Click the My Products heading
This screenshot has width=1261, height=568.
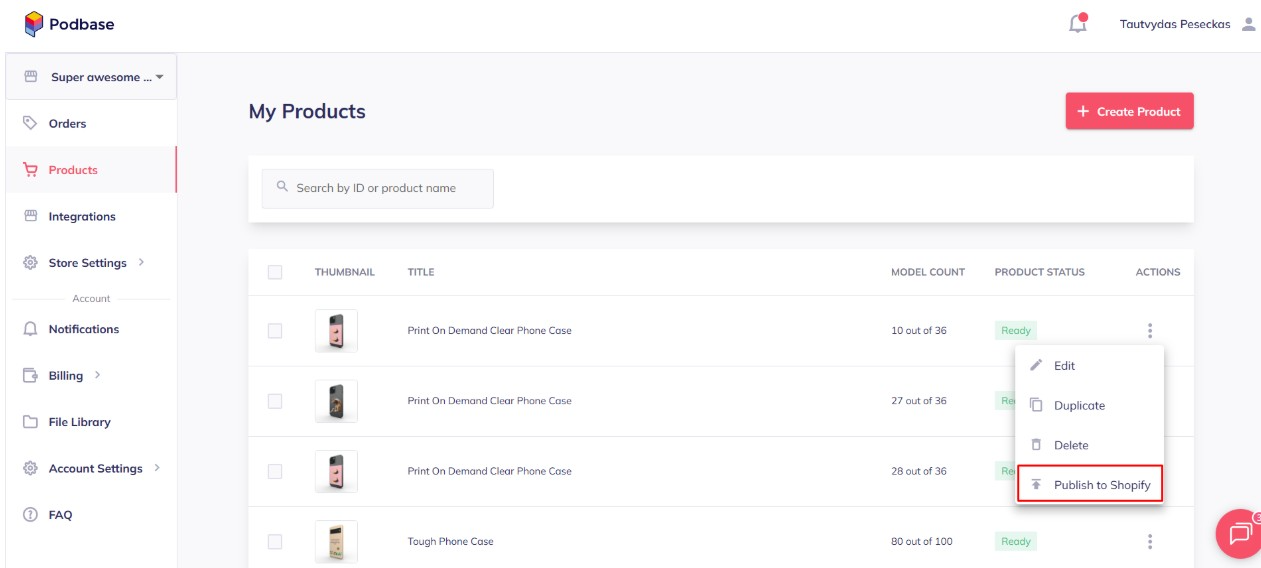[x=307, y=112]
